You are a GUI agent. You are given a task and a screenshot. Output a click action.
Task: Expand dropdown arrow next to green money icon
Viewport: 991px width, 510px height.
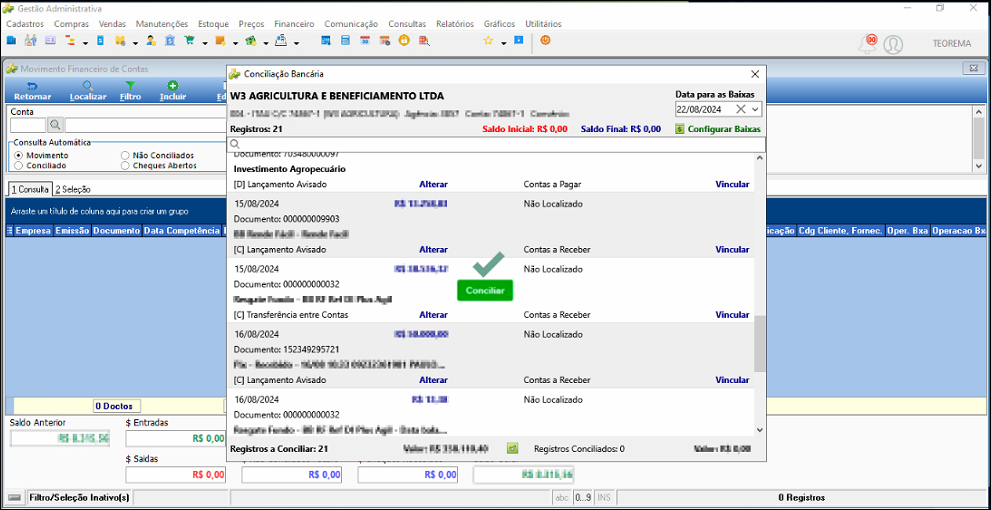tap(265, 43)
